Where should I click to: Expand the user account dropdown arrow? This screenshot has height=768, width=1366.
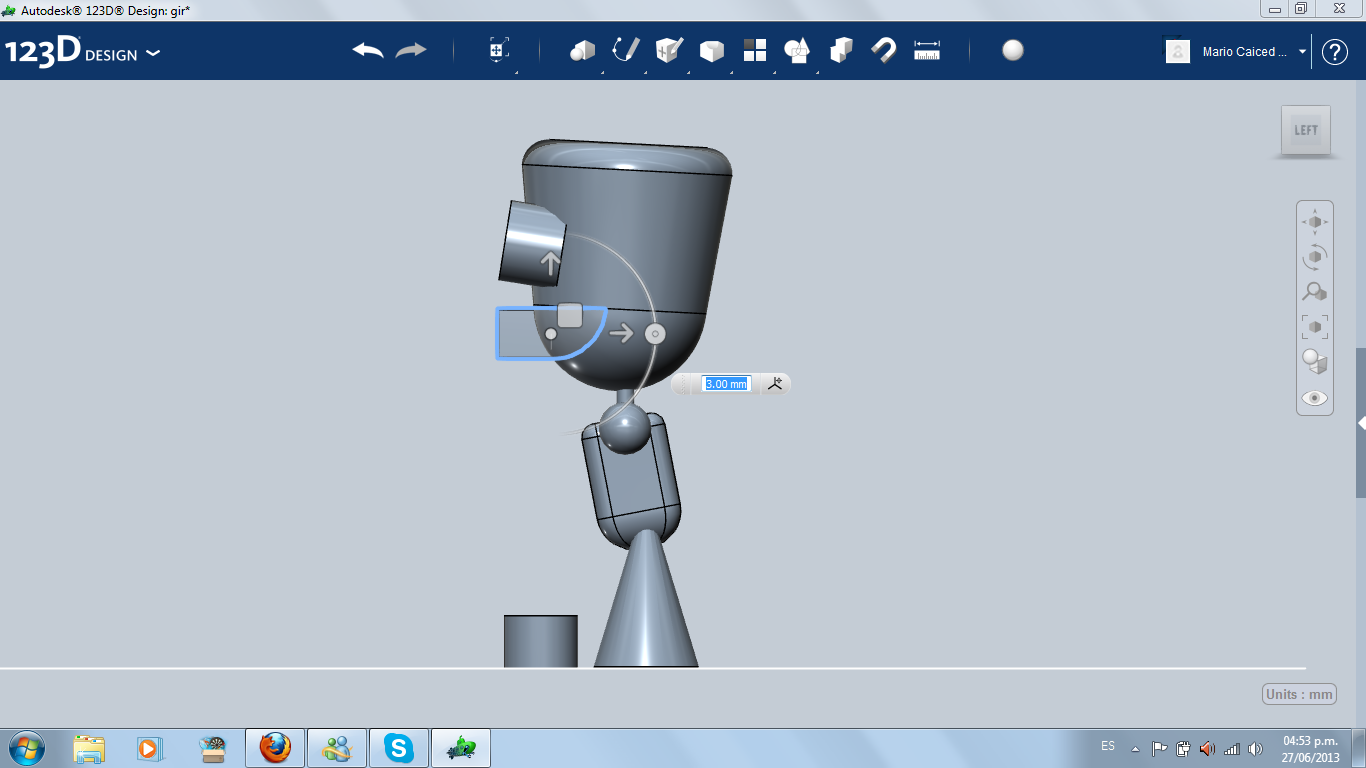tap(1303, 52)
